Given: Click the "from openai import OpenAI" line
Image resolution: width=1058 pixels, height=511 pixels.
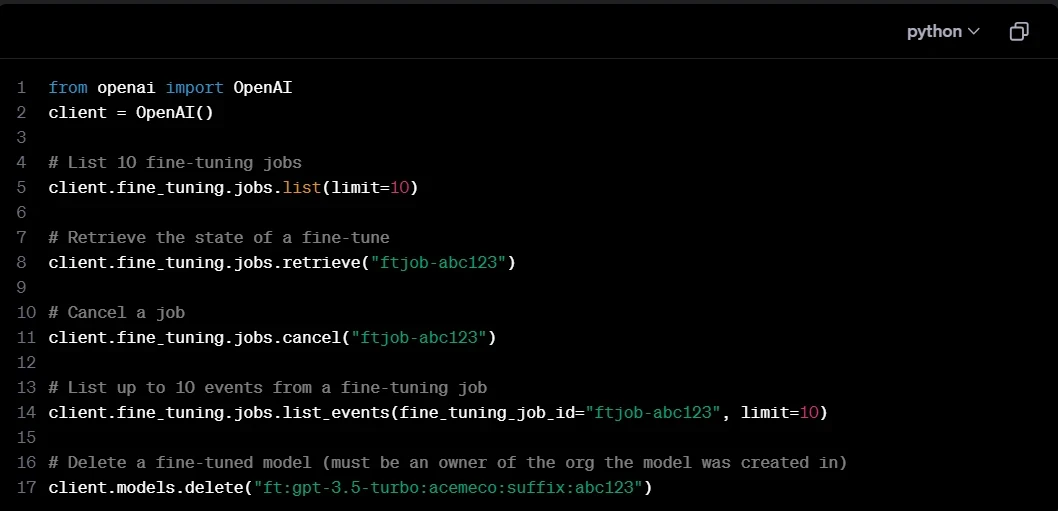Looking at the screenshot, I should click(170, 88).
